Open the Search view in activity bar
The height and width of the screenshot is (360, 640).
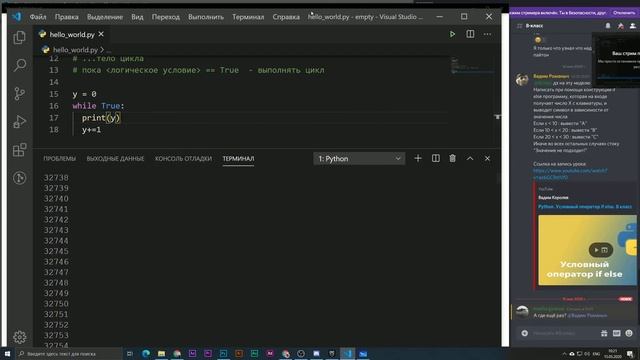(19, 65)
